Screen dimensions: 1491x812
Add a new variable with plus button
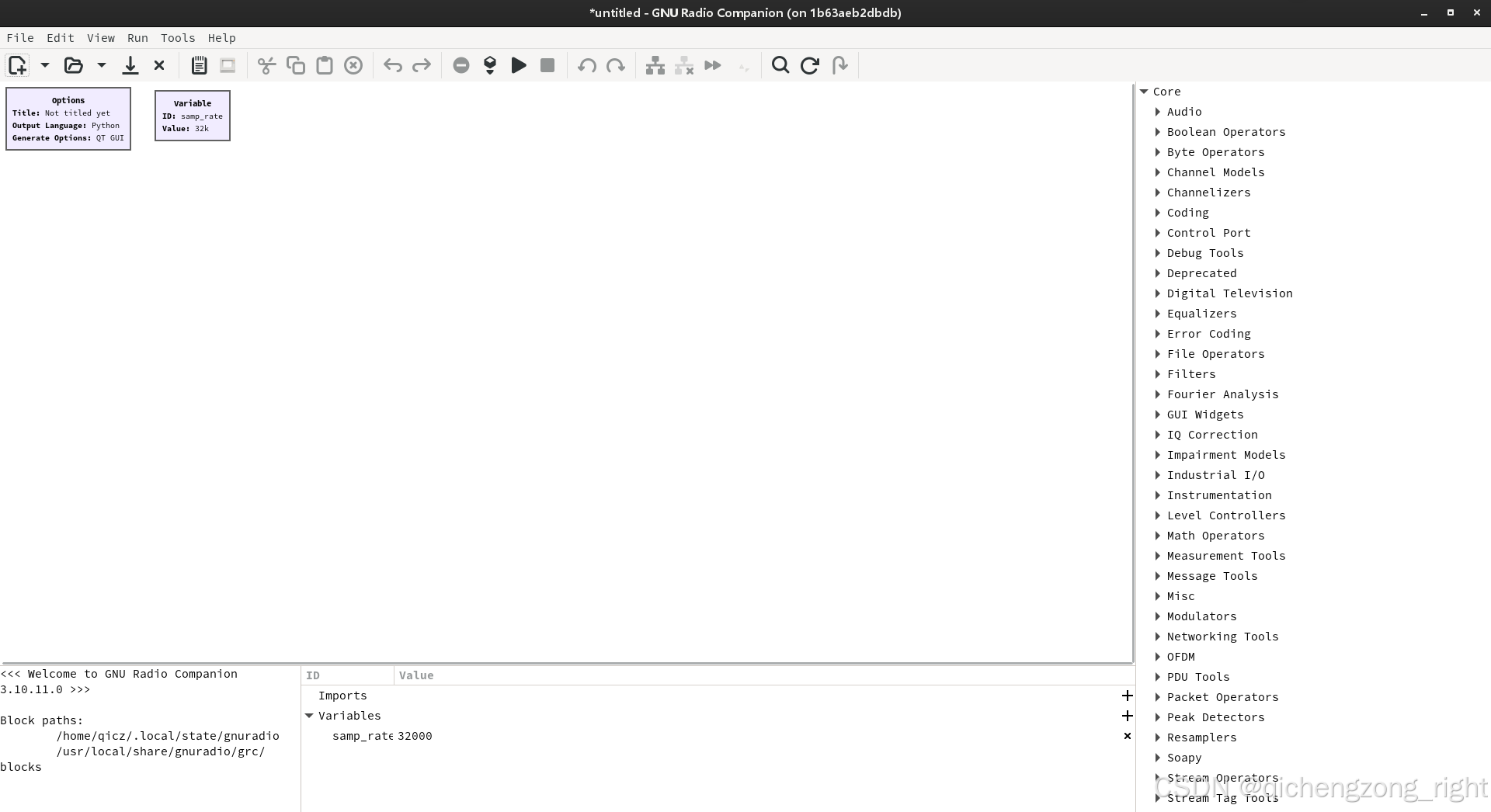pos(1128,716)
